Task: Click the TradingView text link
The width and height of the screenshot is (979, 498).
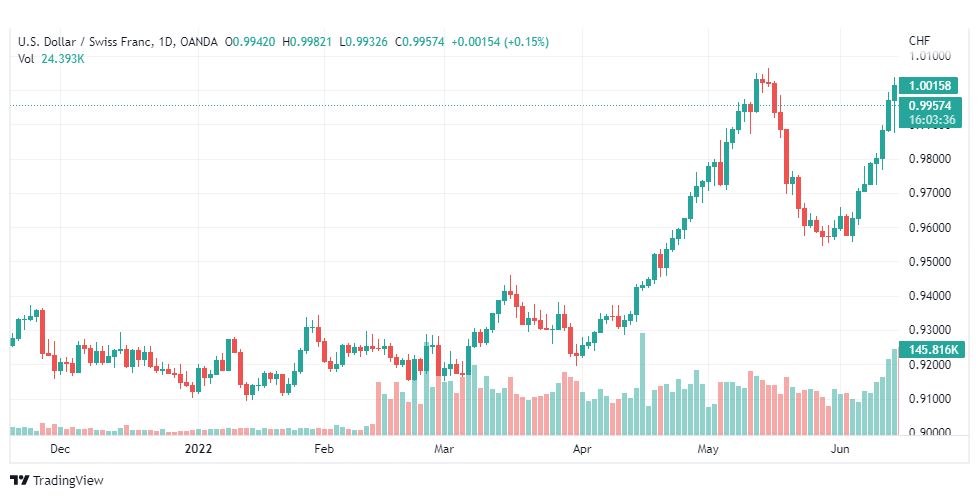Action: click(x=68, y=481)
